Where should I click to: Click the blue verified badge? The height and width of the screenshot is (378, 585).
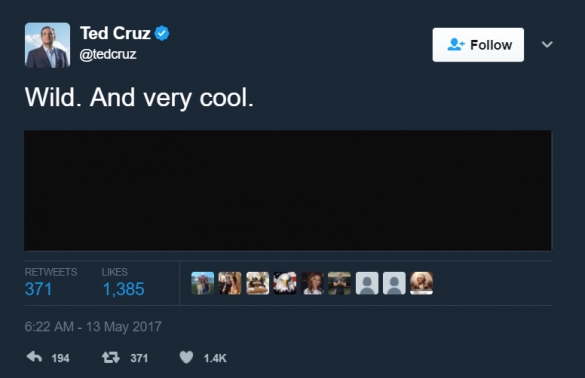162,33
